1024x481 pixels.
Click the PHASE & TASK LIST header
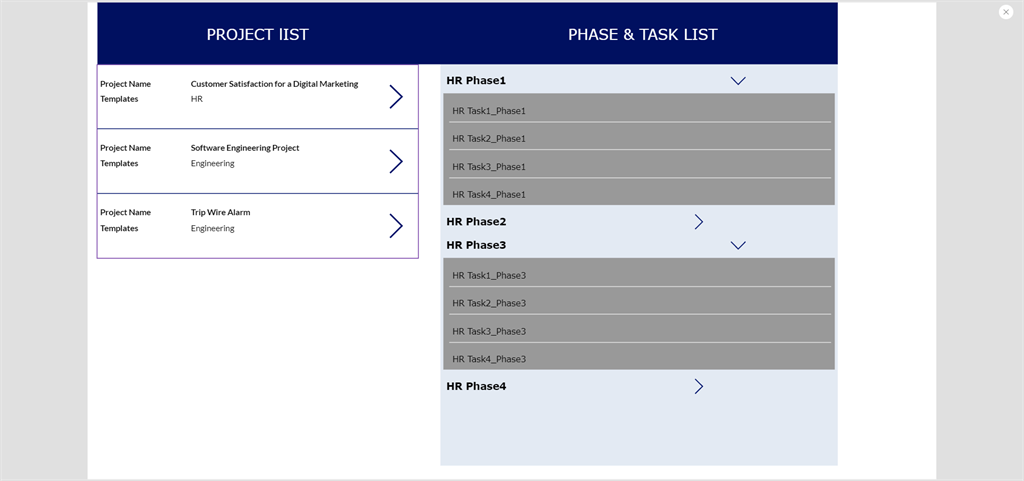coord(643,34)
